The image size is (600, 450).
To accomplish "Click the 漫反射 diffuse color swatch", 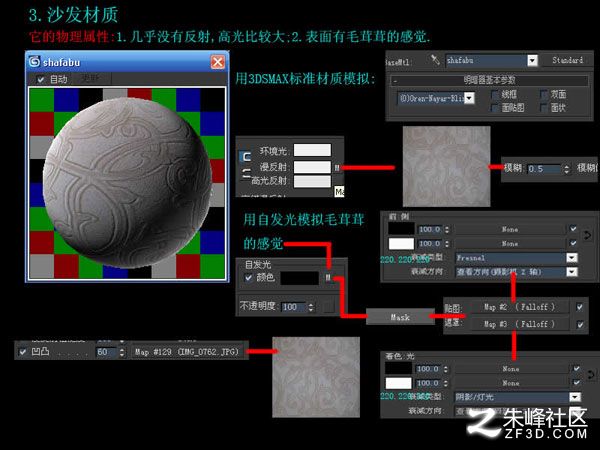I will click(x=312, y=167).
